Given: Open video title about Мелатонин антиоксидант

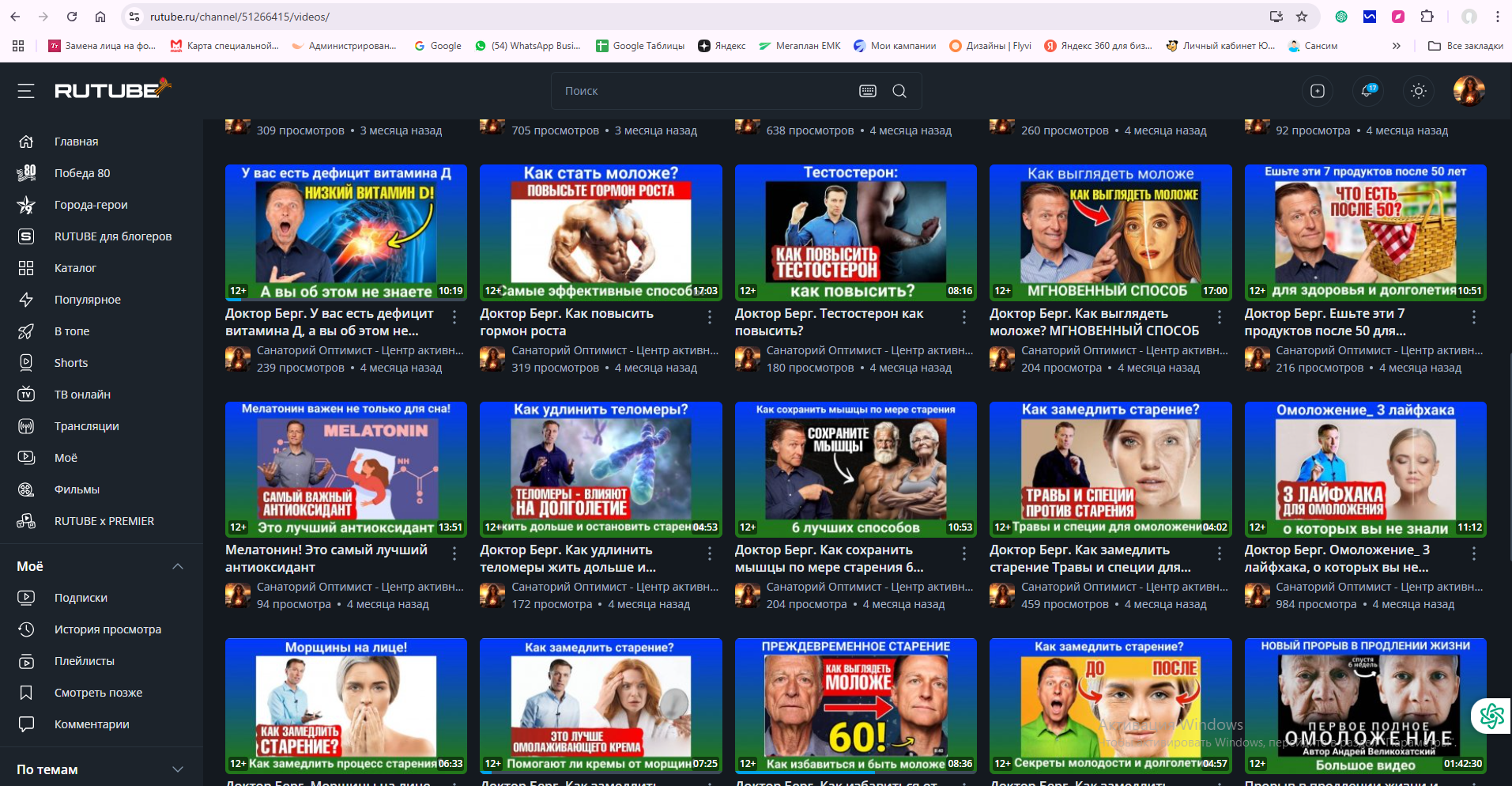Looking at the screenshot, I should pyautogui.click(x=326, y=558).
